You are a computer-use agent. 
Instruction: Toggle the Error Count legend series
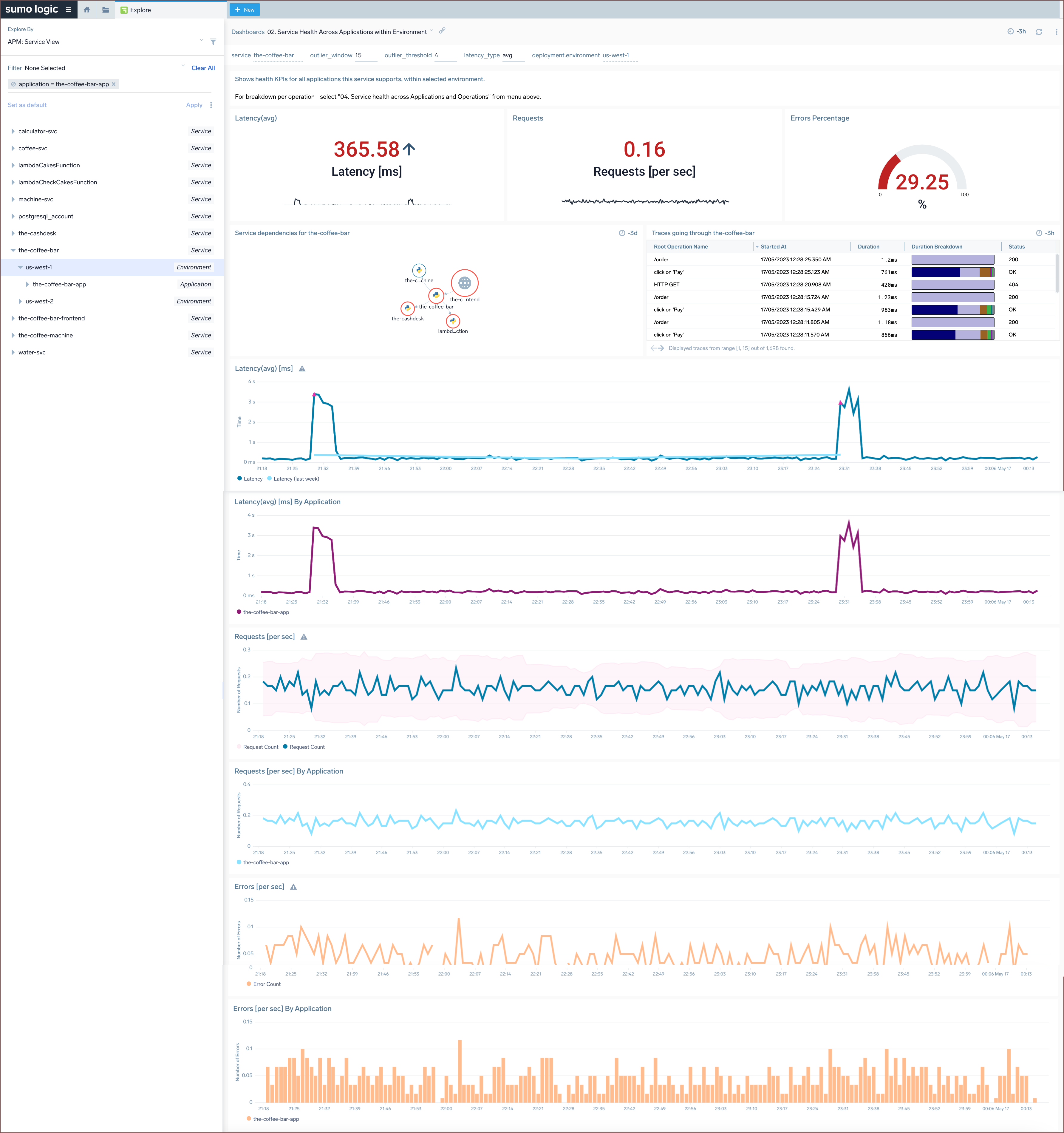(263, 984)
